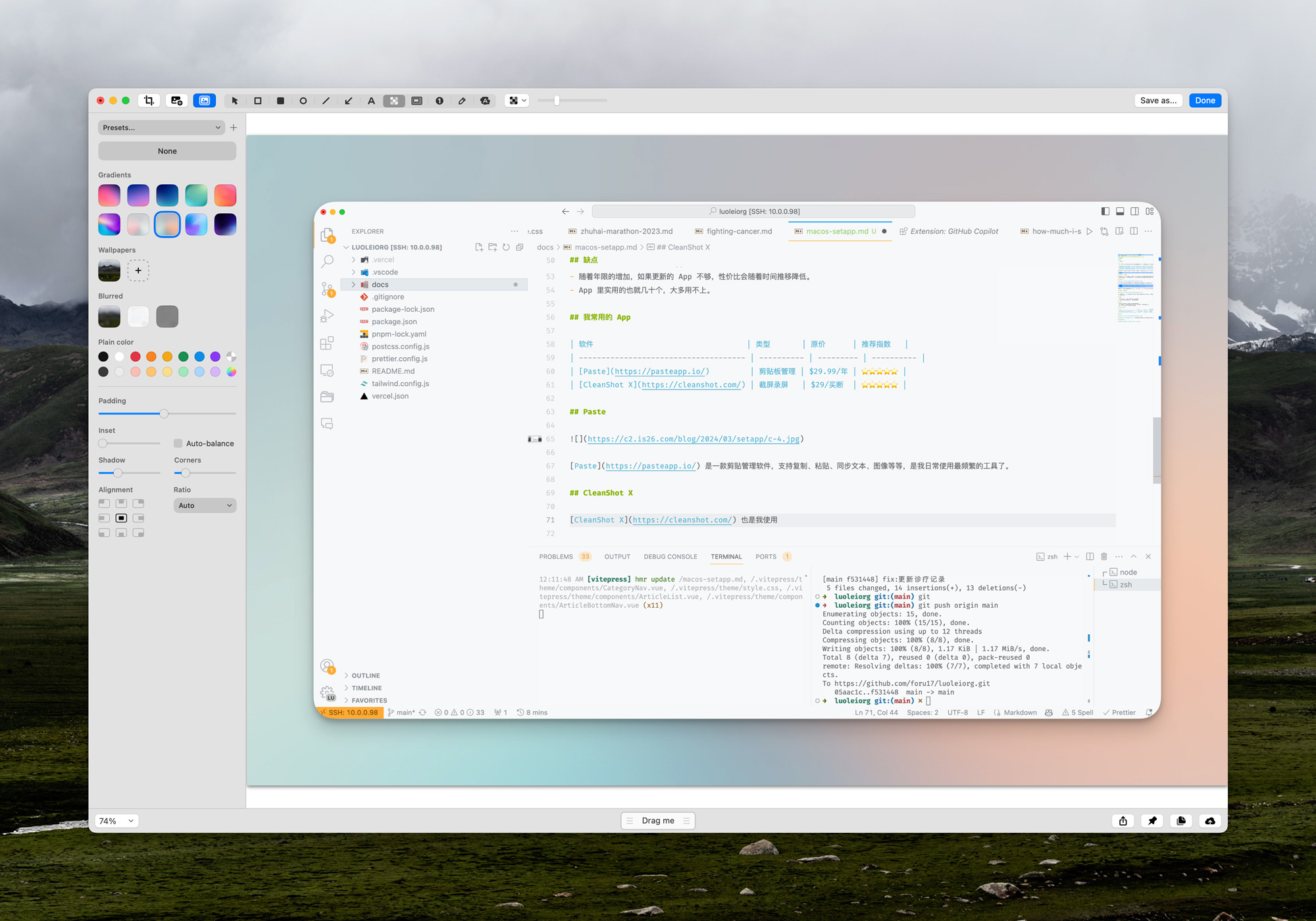Pin the screenshot with the pin icon
This screenshot has height=921, width=1316.
[1152, 820]
